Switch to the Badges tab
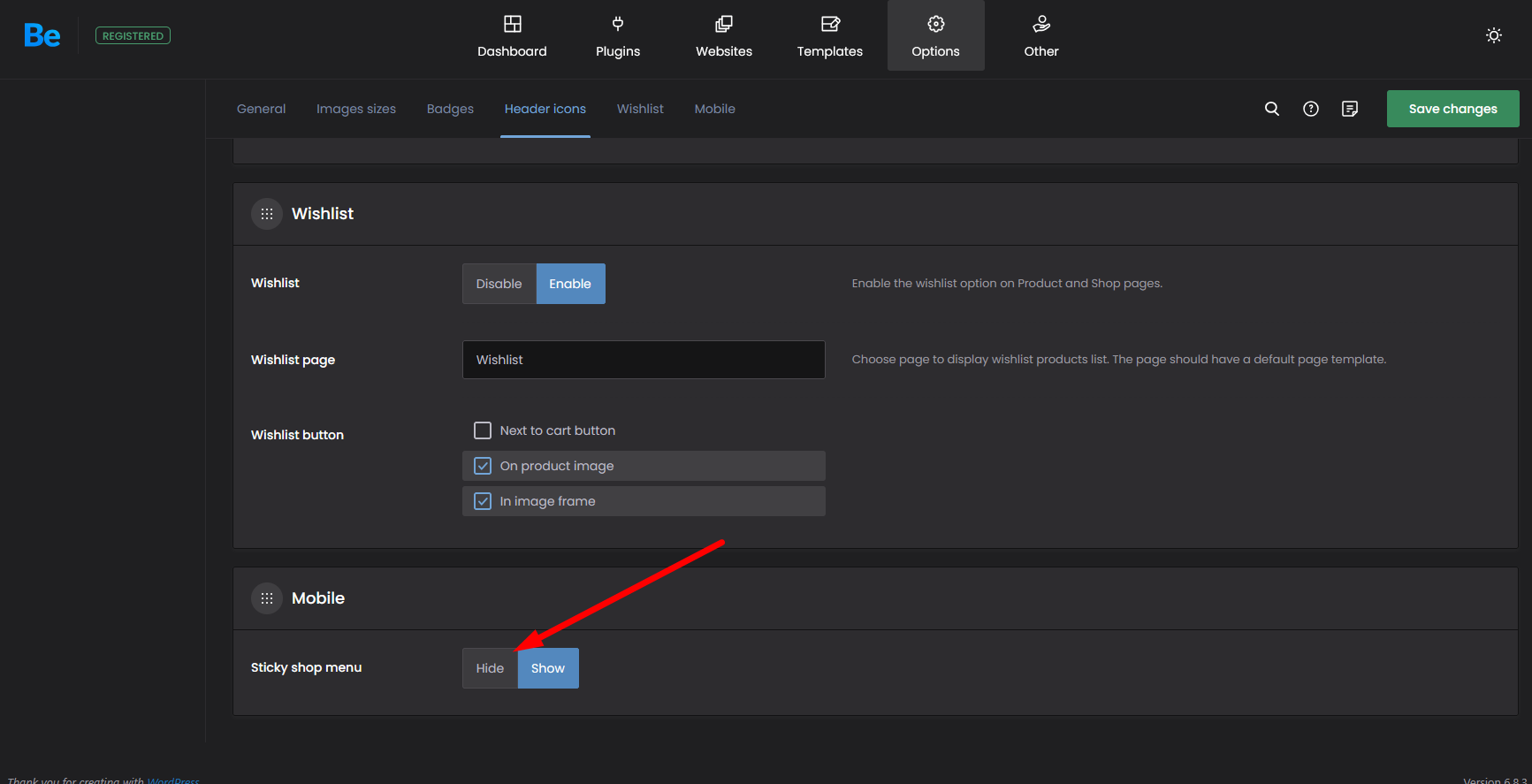 tap(450, 109)
